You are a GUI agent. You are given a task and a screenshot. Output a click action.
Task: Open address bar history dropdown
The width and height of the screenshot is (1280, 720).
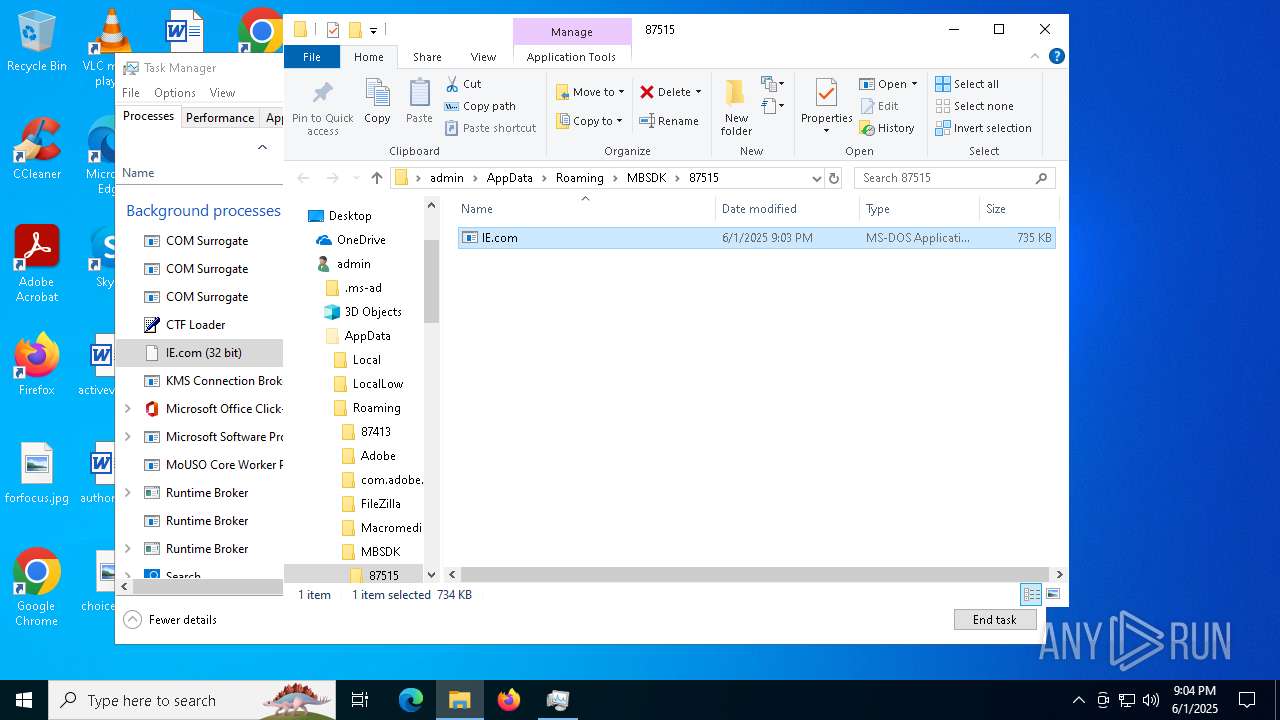817,178
